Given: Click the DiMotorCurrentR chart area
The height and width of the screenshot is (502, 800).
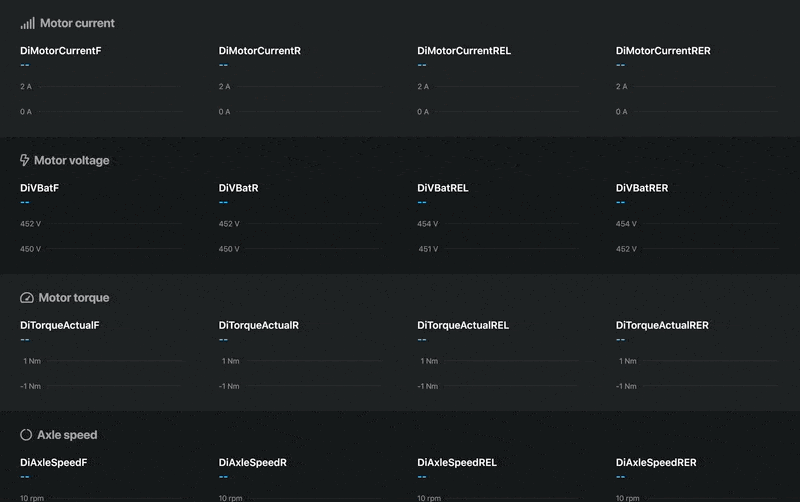Looking at the screenshot, I should (x=298, y=99).
